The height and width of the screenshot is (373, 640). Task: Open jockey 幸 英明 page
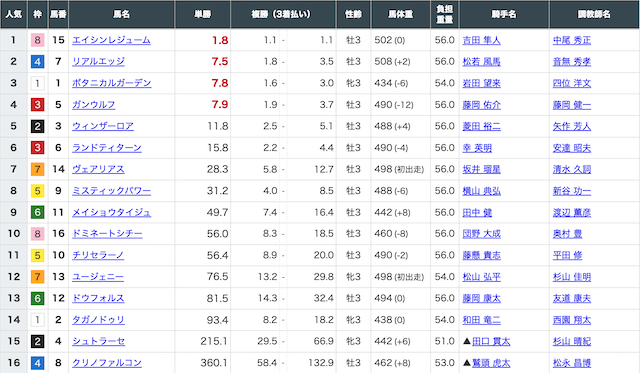tap(477, 148)
